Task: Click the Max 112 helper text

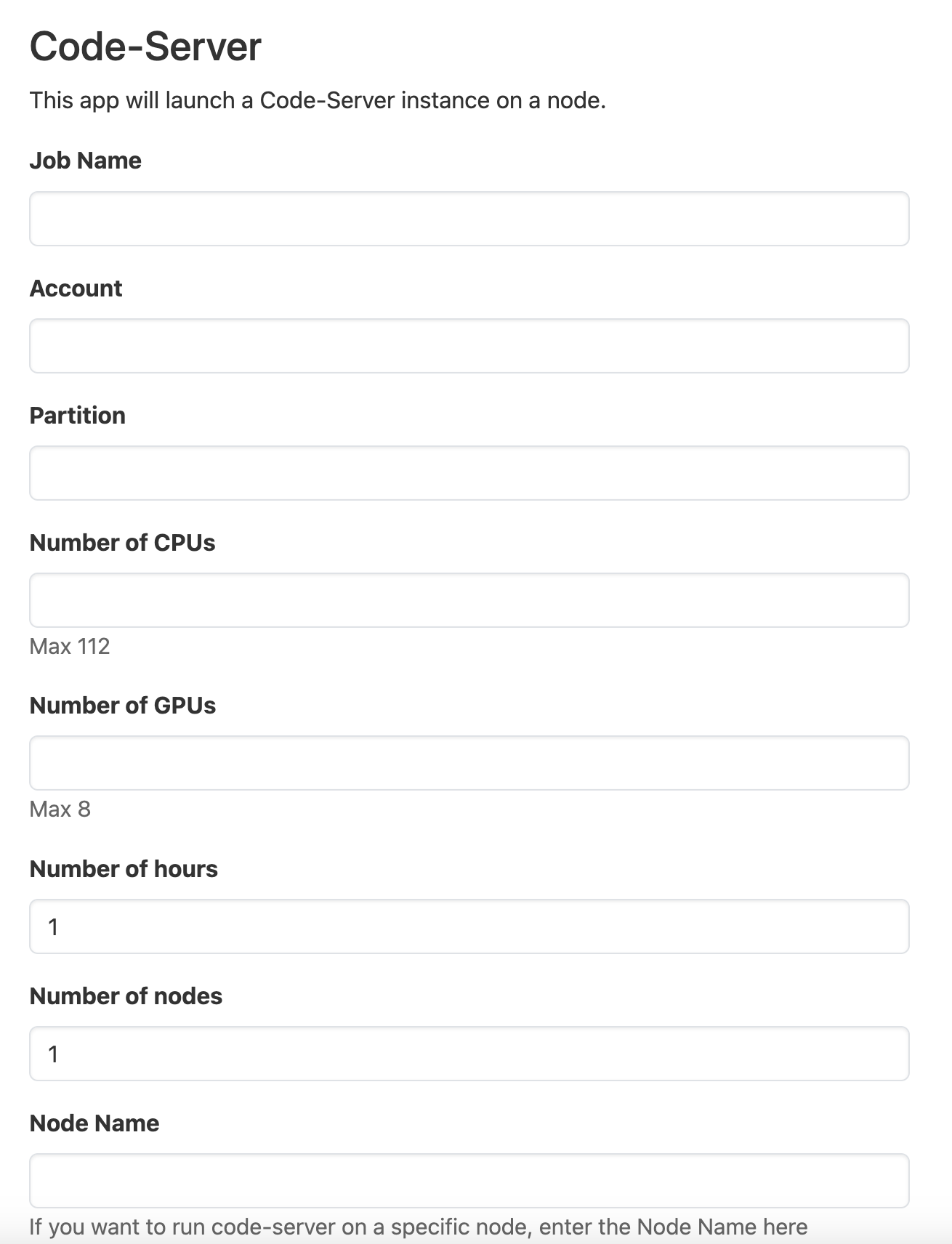Action: [70, 646]
